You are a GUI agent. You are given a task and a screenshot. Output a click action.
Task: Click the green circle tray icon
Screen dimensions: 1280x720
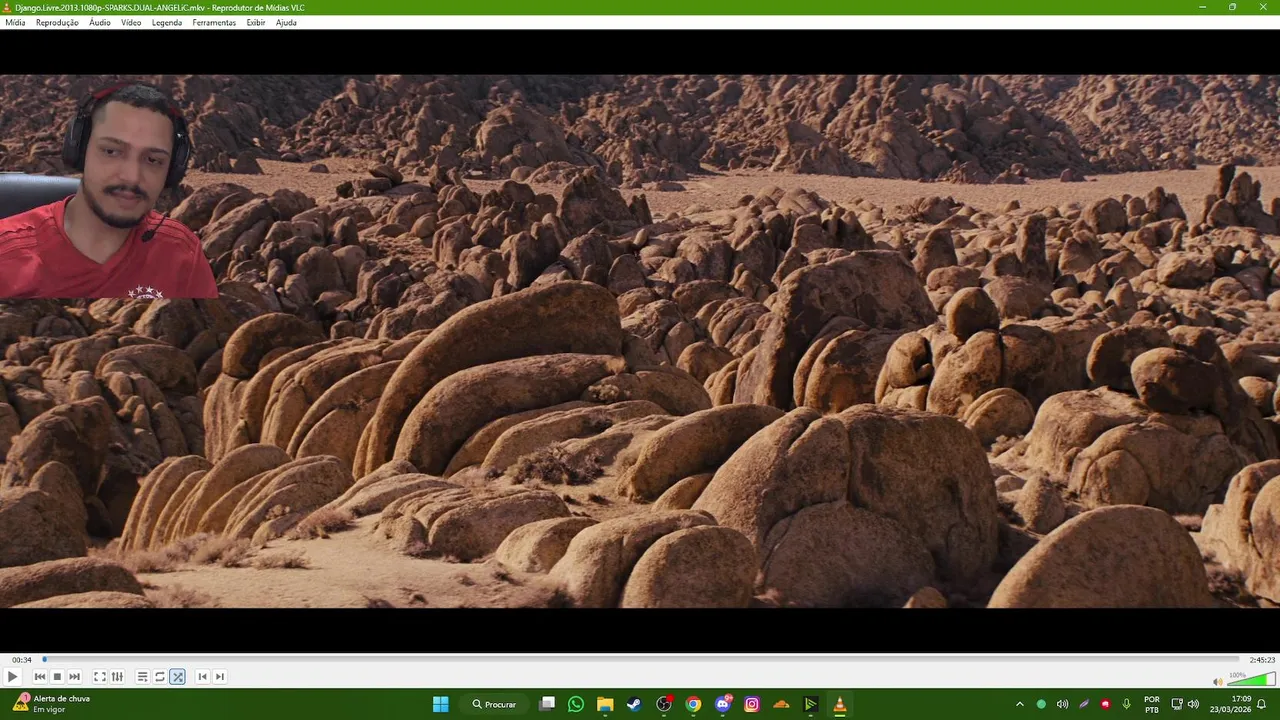[x=1041, y=704]
